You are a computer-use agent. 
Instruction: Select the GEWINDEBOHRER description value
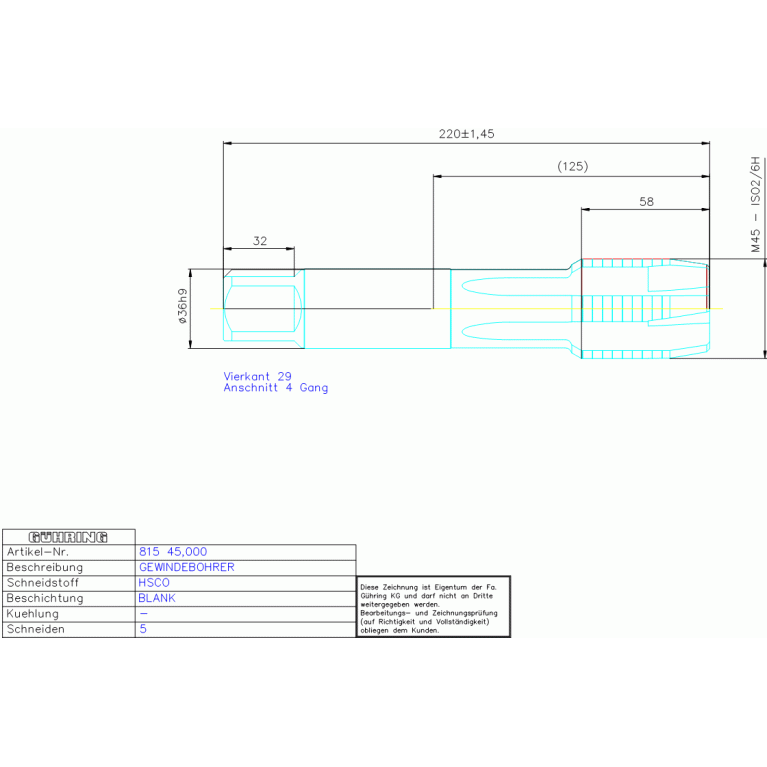point(186,567)
